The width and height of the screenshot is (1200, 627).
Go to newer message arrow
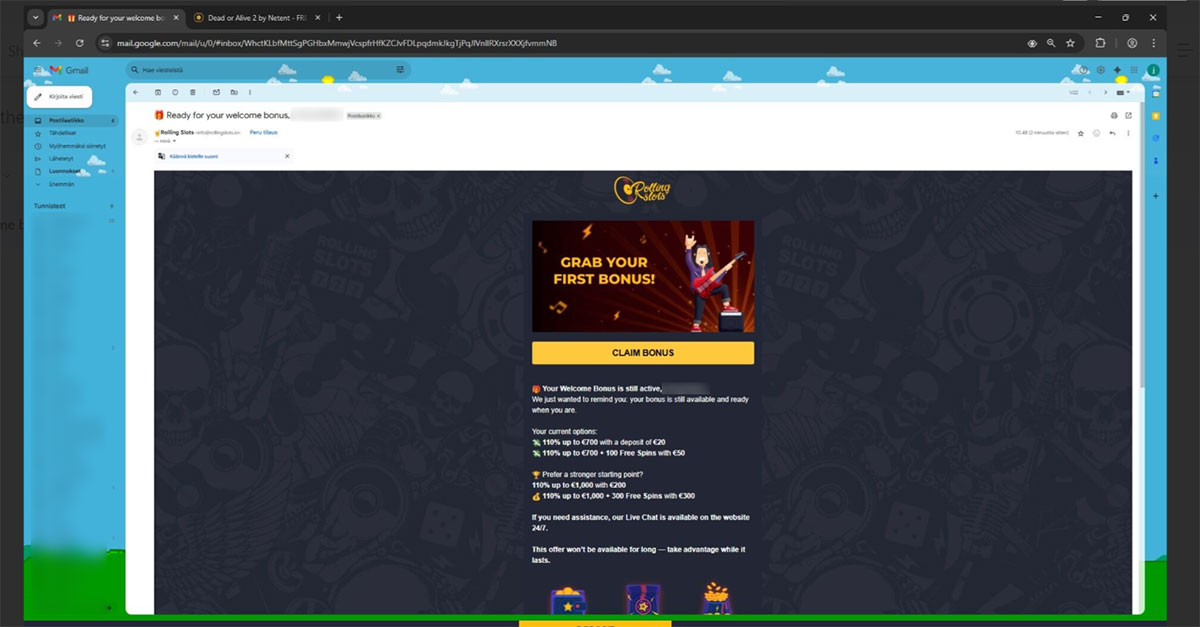[x=1090, y=92]
